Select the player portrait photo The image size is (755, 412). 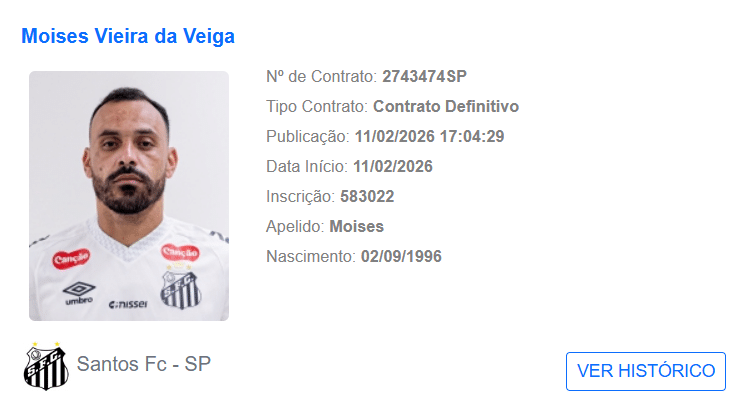click(129, 196)
